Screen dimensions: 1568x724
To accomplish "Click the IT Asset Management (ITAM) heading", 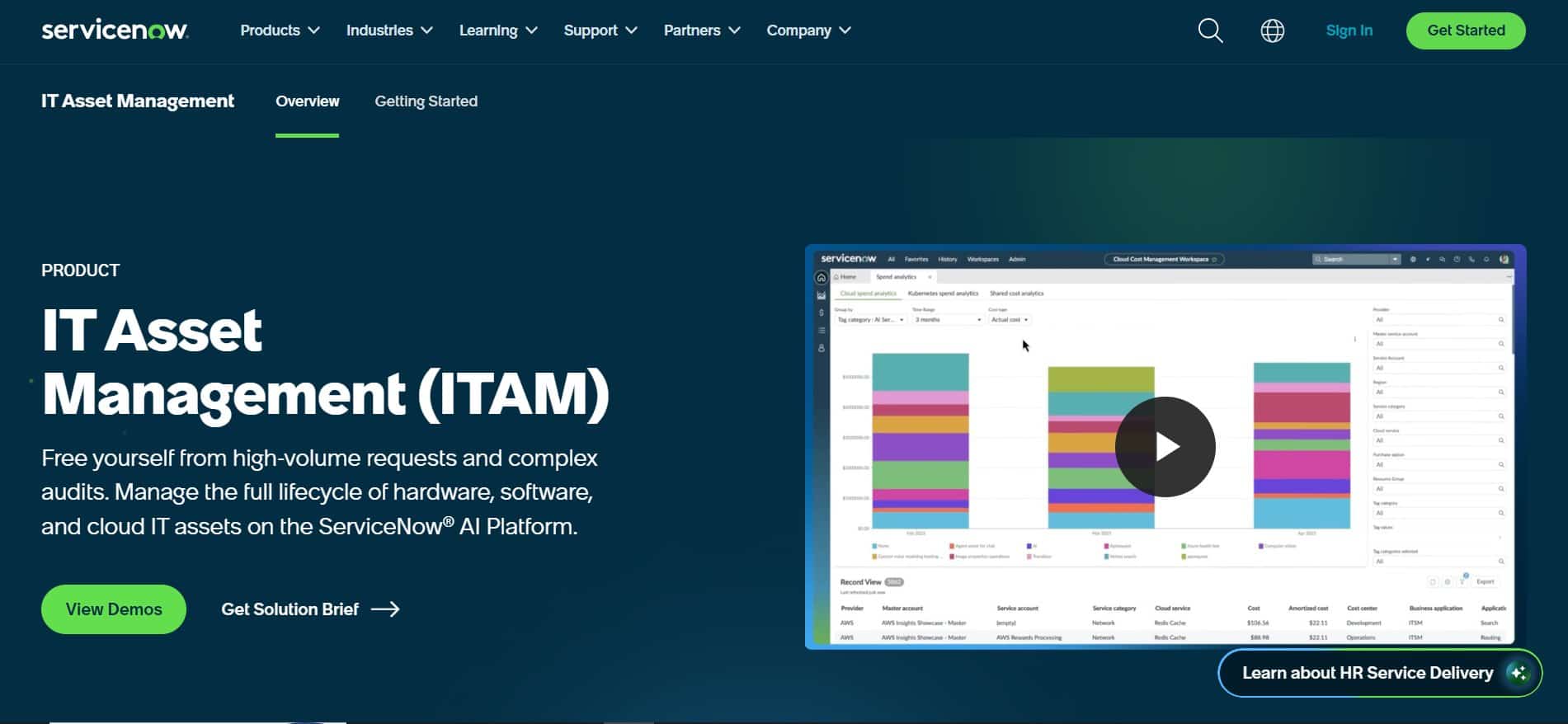I will coord(326,363).
